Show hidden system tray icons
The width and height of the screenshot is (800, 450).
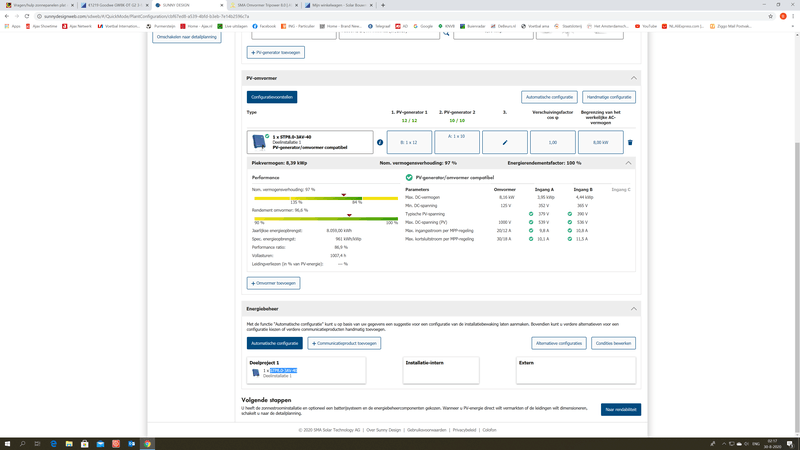pyautogui.click(x=723, y=444)
